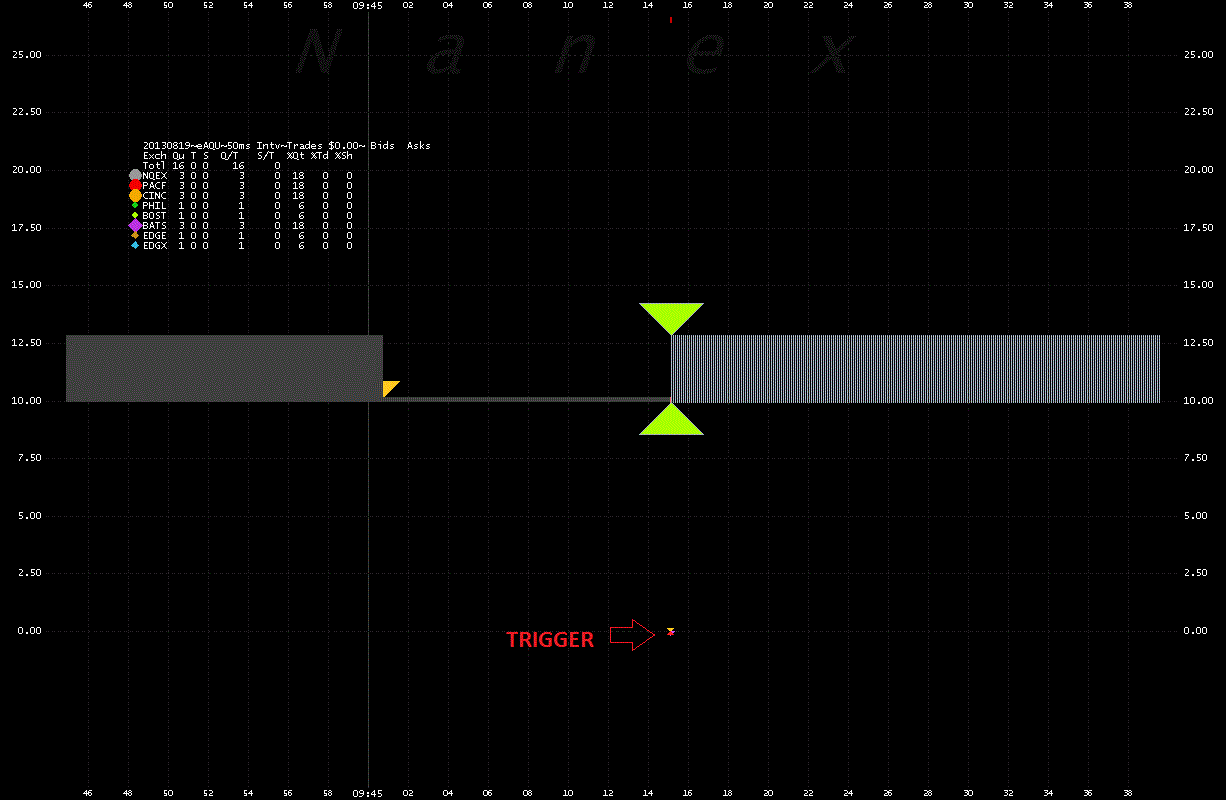The height and width of the screenshot is (800, 1226).
Task: Click the 20130819~eAQU~50ms title text
Action: pyautogui.click(x=197, y=145)
